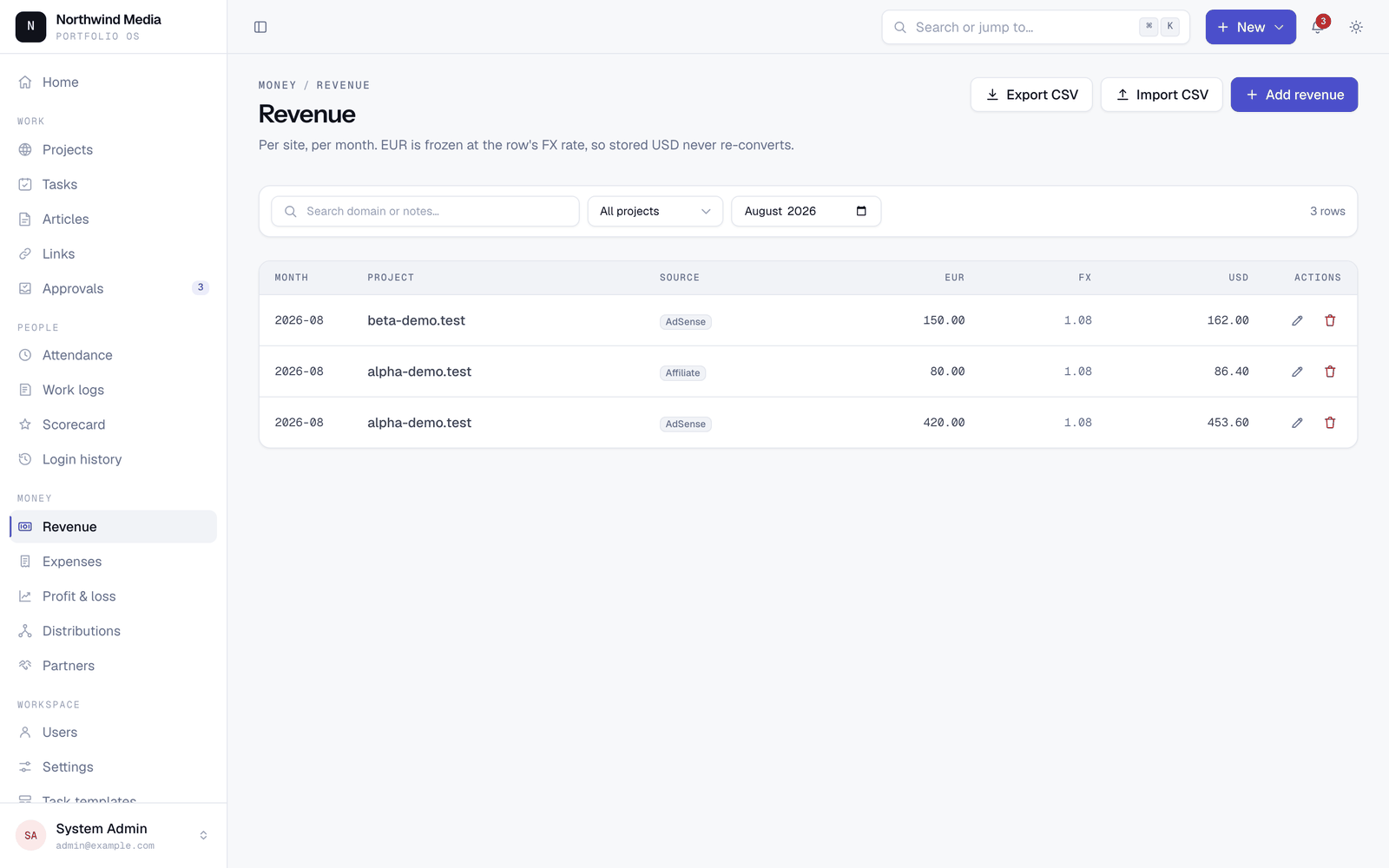This screenshot has height=868, width=1389.
Task: Click the August 2026 month field
Action: point(806,211)
